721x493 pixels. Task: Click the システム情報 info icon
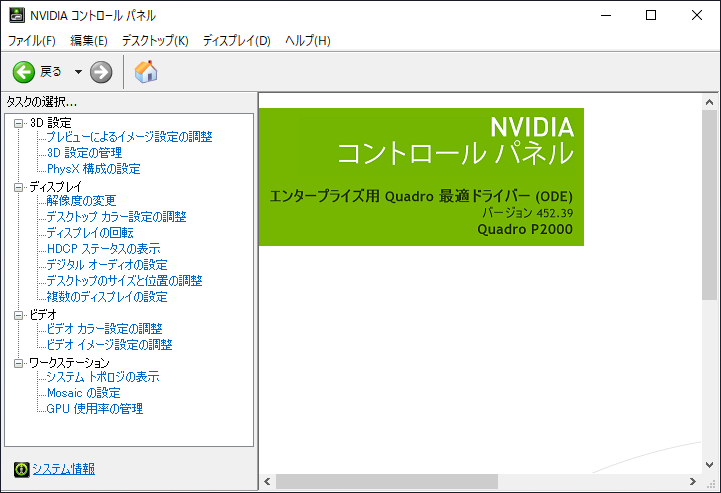click(21, 470)
